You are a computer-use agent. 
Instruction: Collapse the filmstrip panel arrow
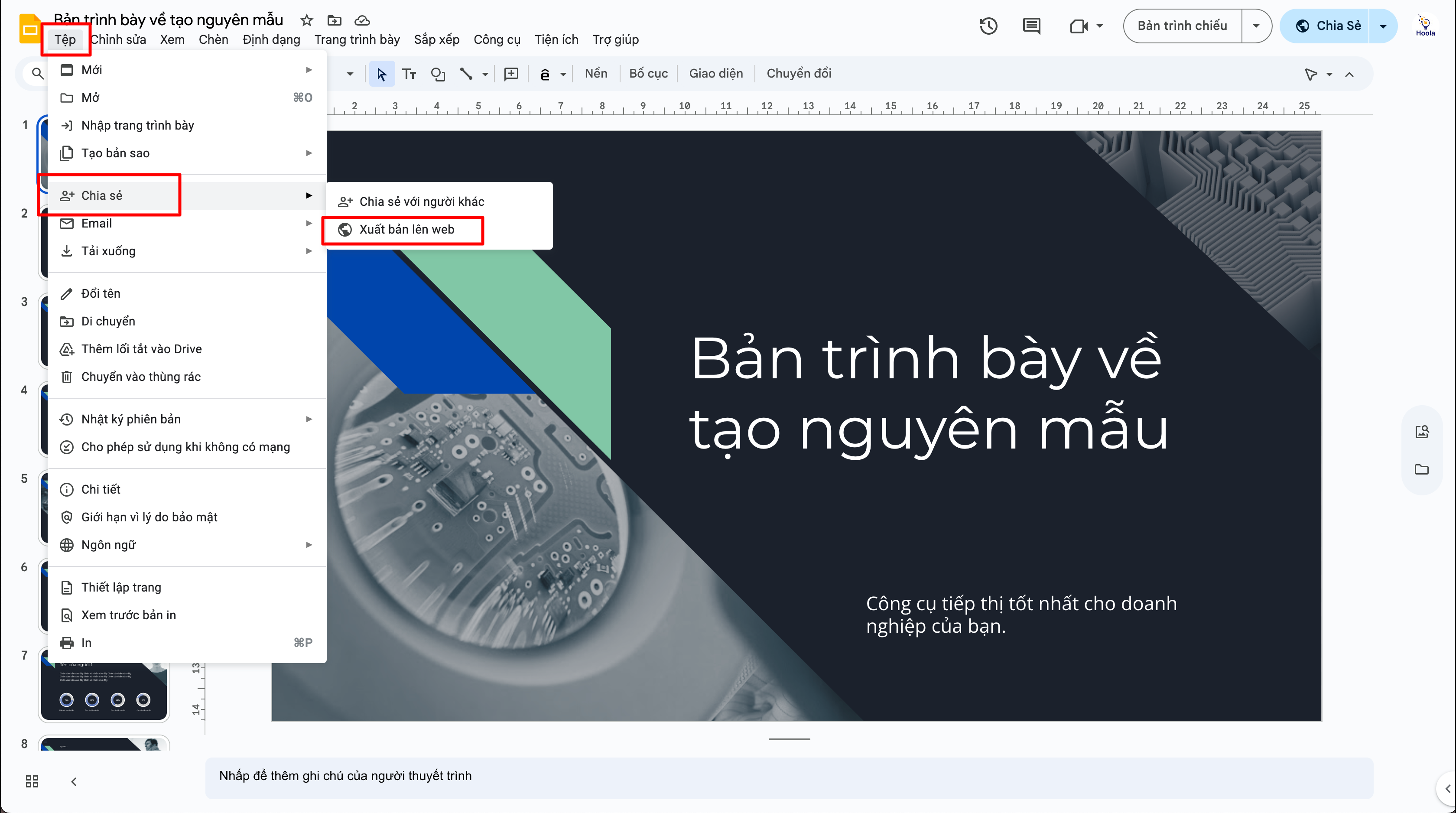74,781
